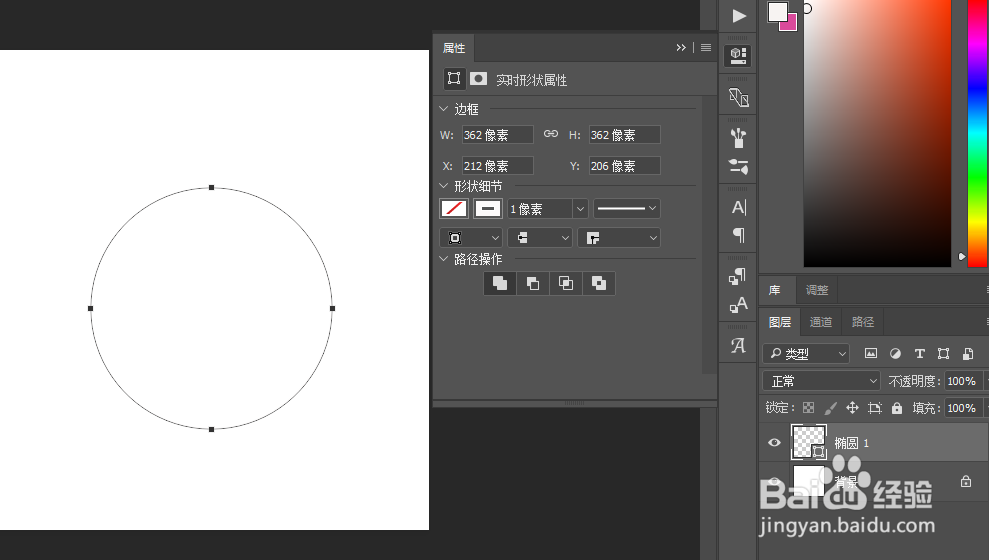989x560 pixels.
Task: Filter layers by pixel layer icon
Action: [870, 354]
